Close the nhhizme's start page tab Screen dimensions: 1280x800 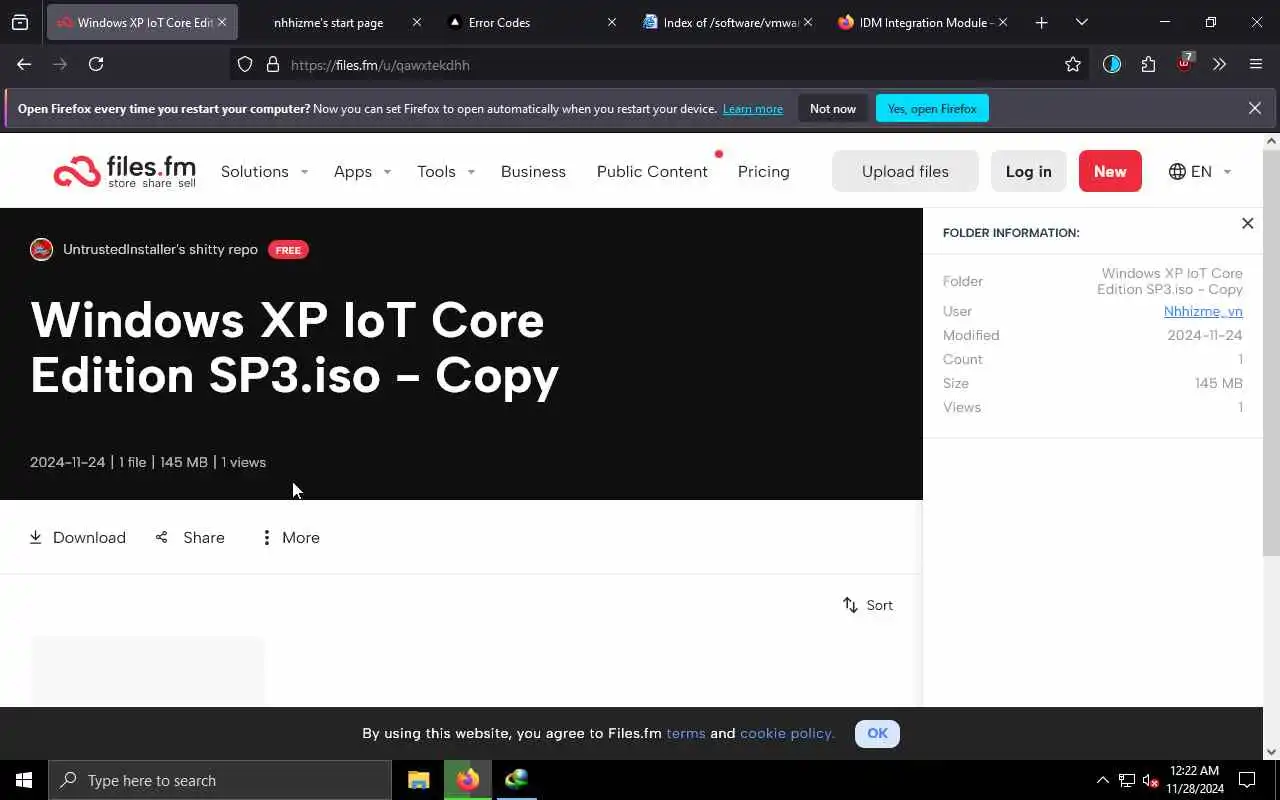click(x=417, y=22)
